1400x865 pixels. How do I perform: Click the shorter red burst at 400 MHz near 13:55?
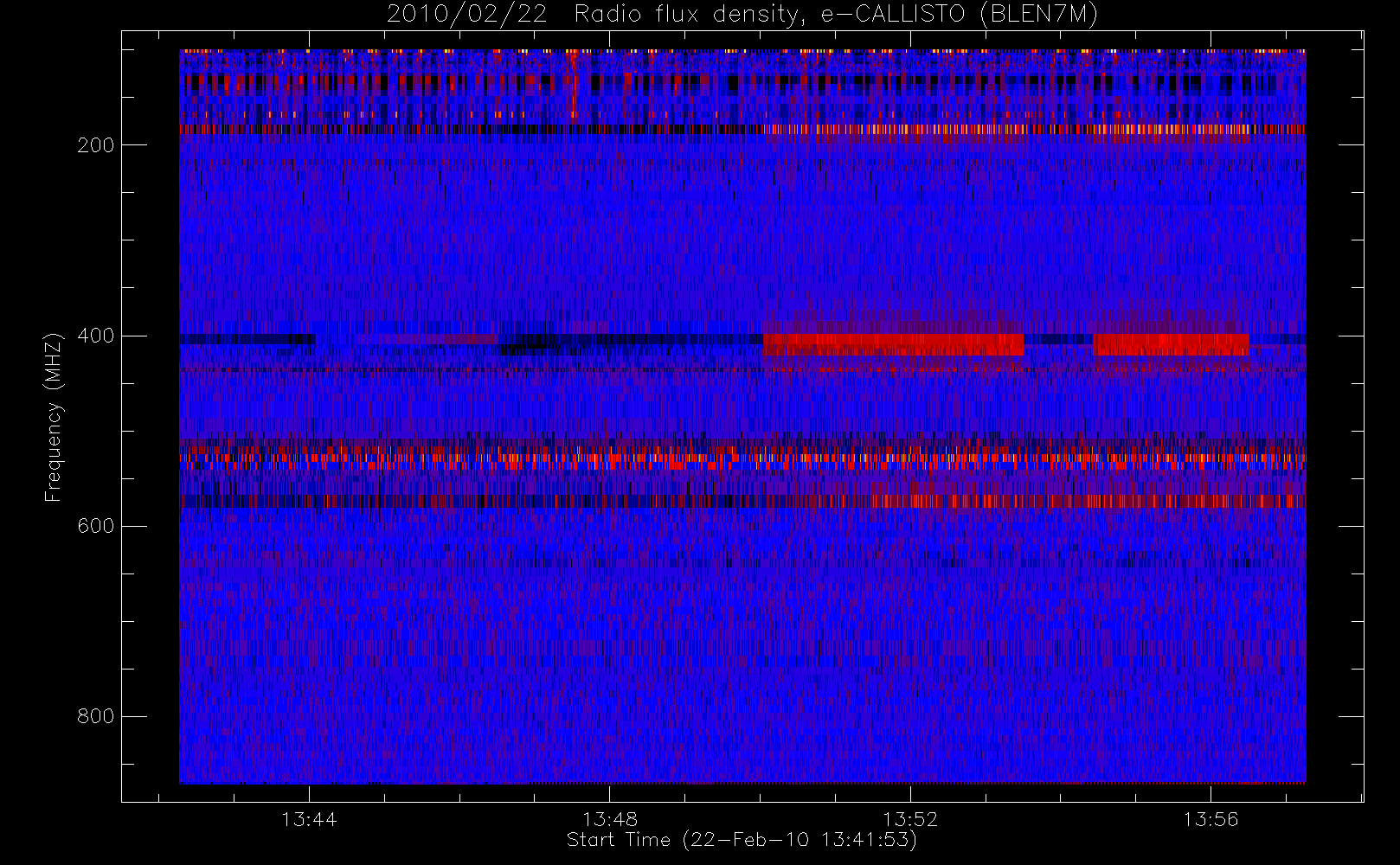pos(1172,344)
